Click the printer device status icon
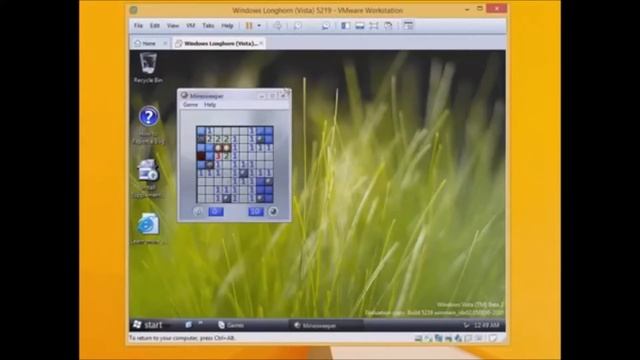Screen dimensions: 640x360 tap(449, 338)
